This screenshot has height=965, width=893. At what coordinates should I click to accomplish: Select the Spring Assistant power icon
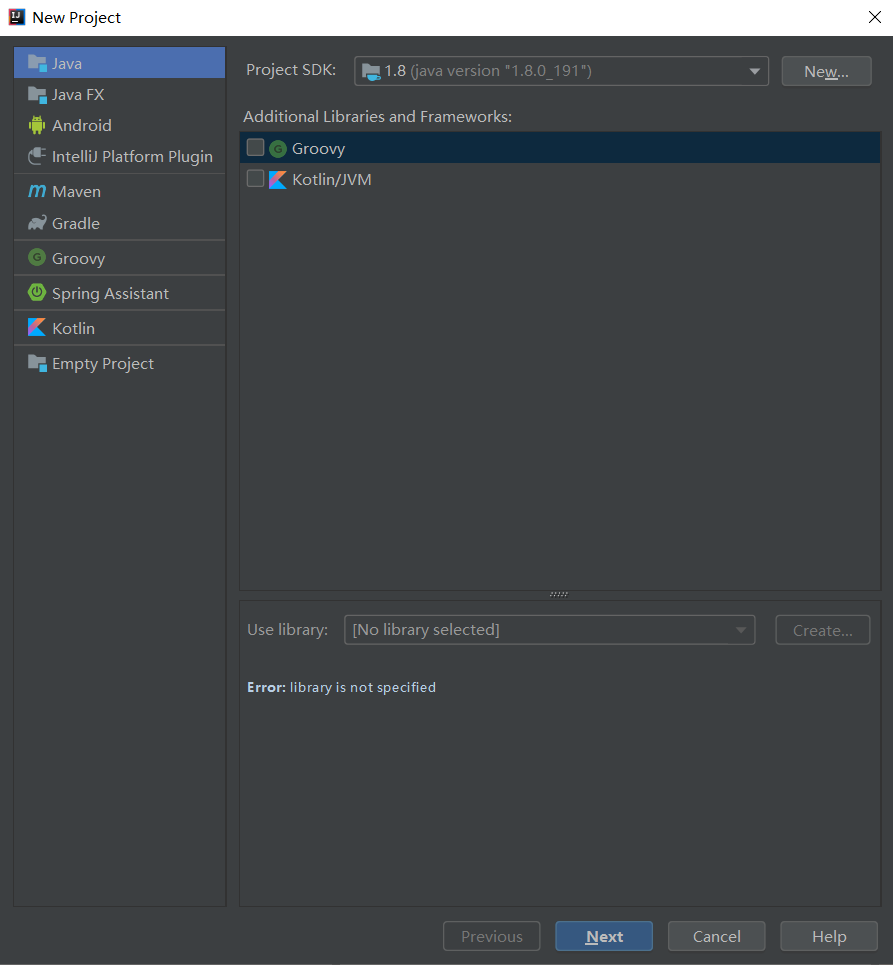pyautogui.click(x=37, y=292)
